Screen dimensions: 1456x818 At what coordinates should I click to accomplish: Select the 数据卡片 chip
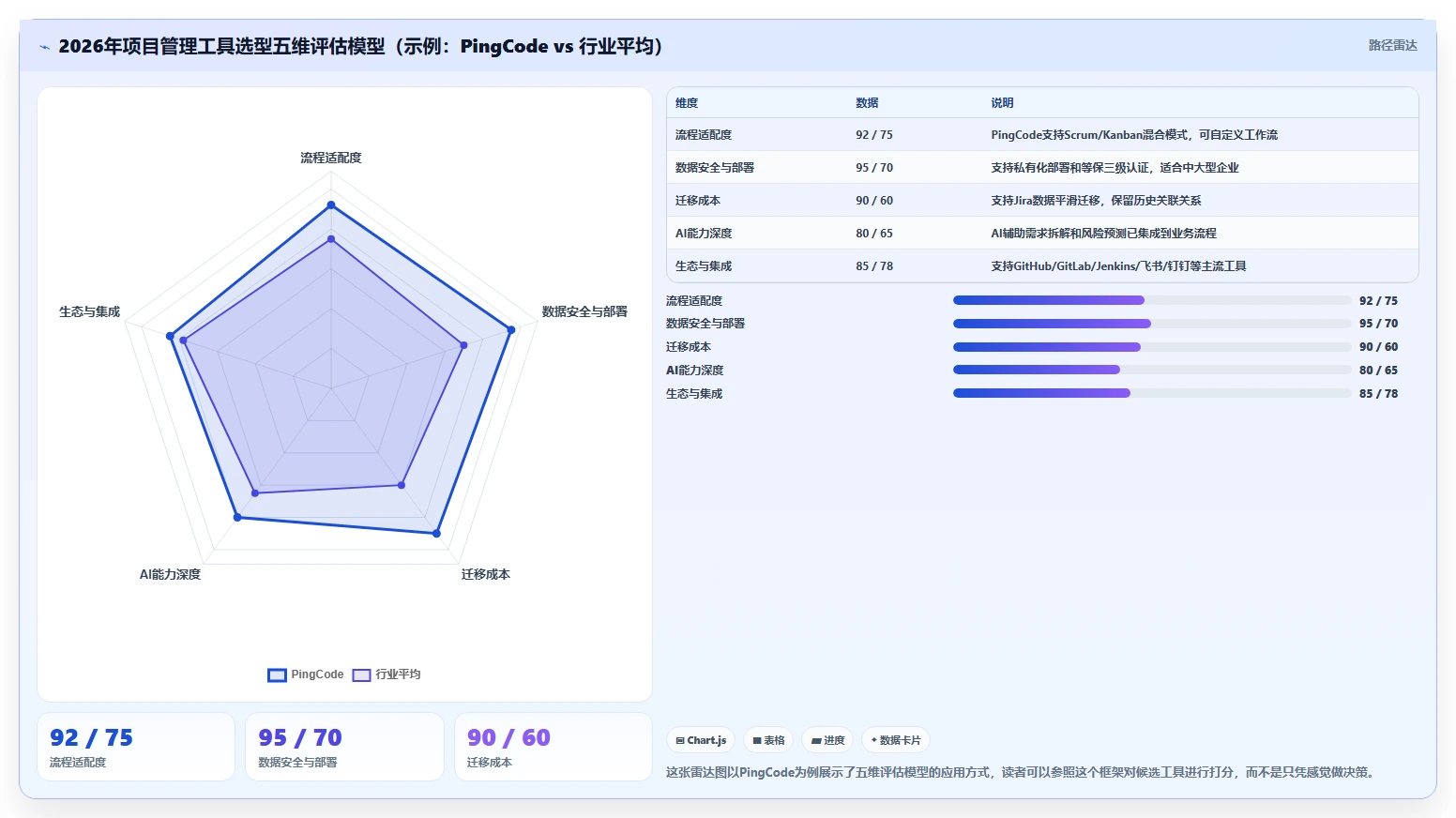(896, 740)
